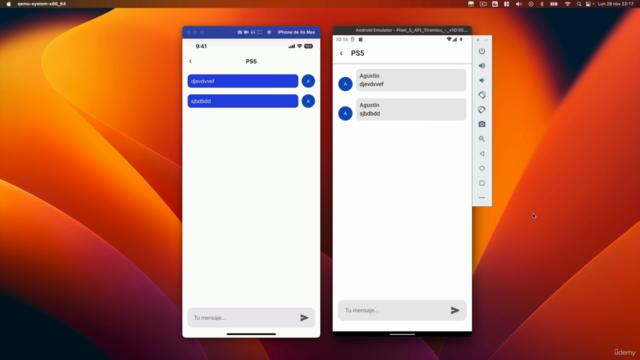
Task: Select blue 'djevdvvef' message bubble in iPhone simulator
Action: (x=243, y=81)
